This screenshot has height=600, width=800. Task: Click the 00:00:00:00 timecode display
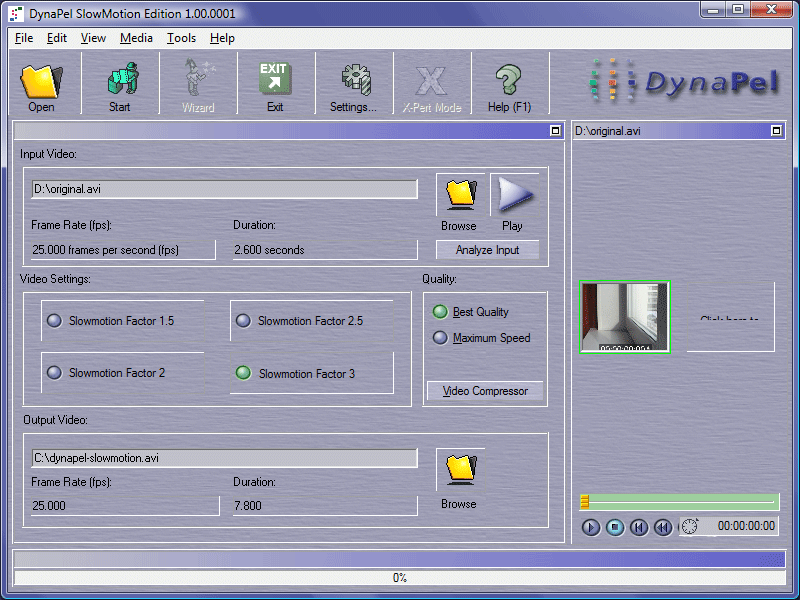746,526
